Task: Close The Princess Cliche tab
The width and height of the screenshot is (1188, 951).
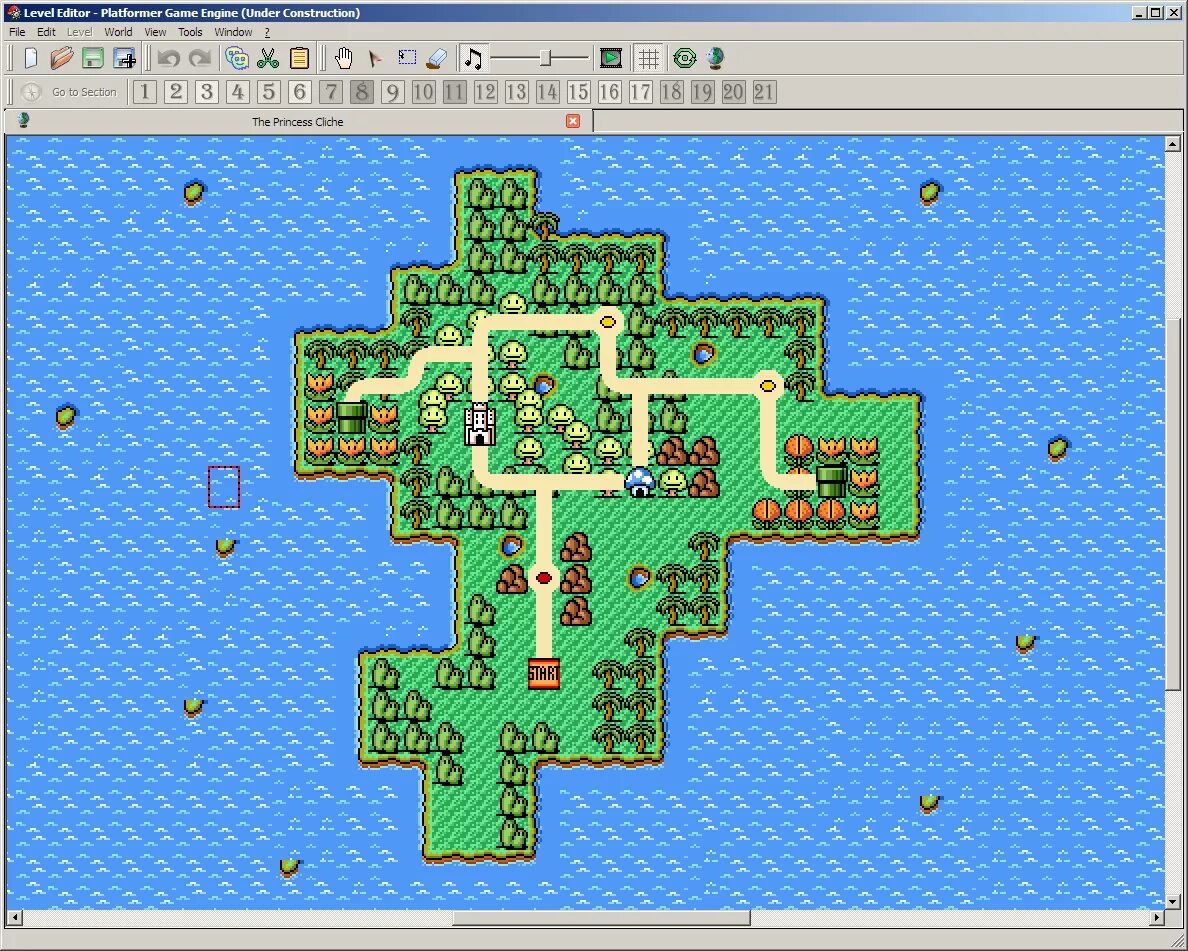Action: click(574, 121)
